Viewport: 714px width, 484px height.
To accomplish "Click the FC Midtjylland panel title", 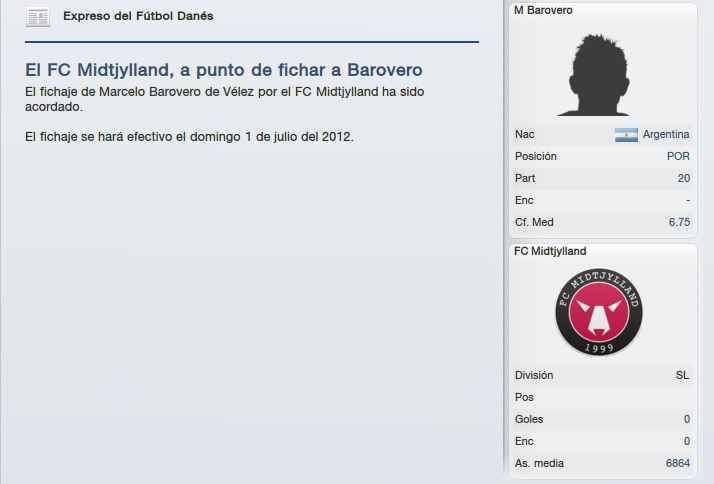I will [x=550, y=251].
